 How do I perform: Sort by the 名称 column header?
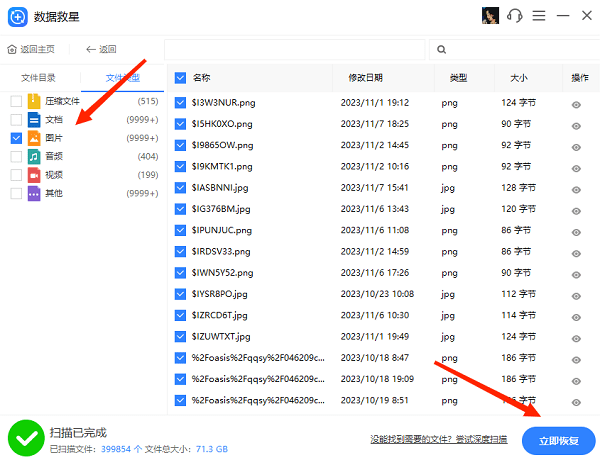pyautogui.click(x=202, y=78)
